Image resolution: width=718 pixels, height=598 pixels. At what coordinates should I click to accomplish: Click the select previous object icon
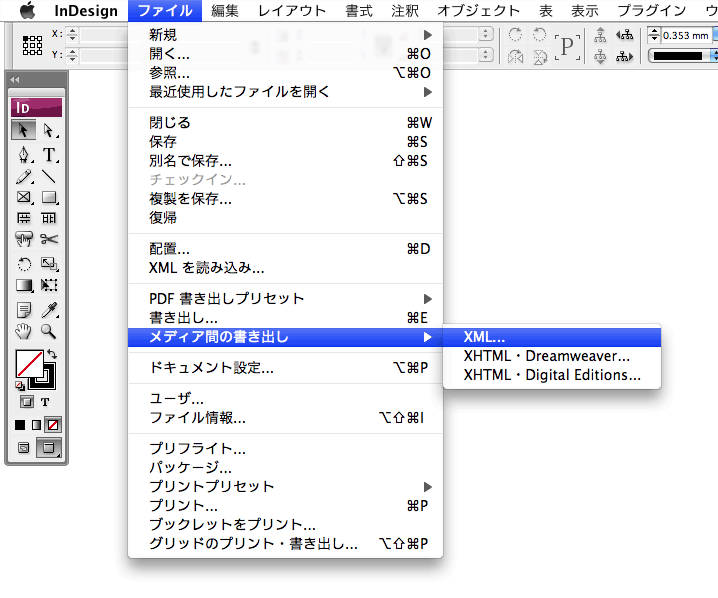tap(625, 35)
